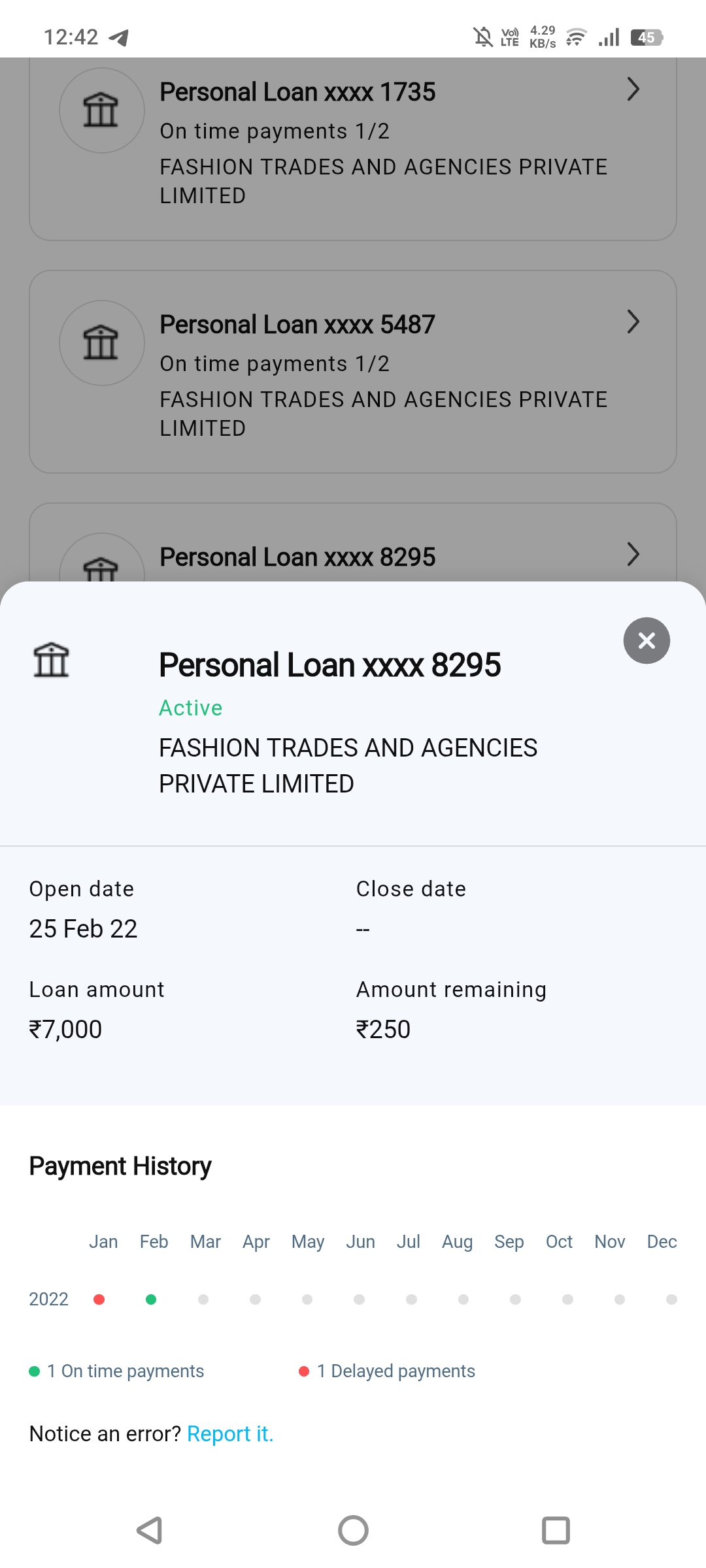Select the red January 2022 delayed payment dot
The width and height of the screenshot is (706, 1568).
tap(99, 1299)
